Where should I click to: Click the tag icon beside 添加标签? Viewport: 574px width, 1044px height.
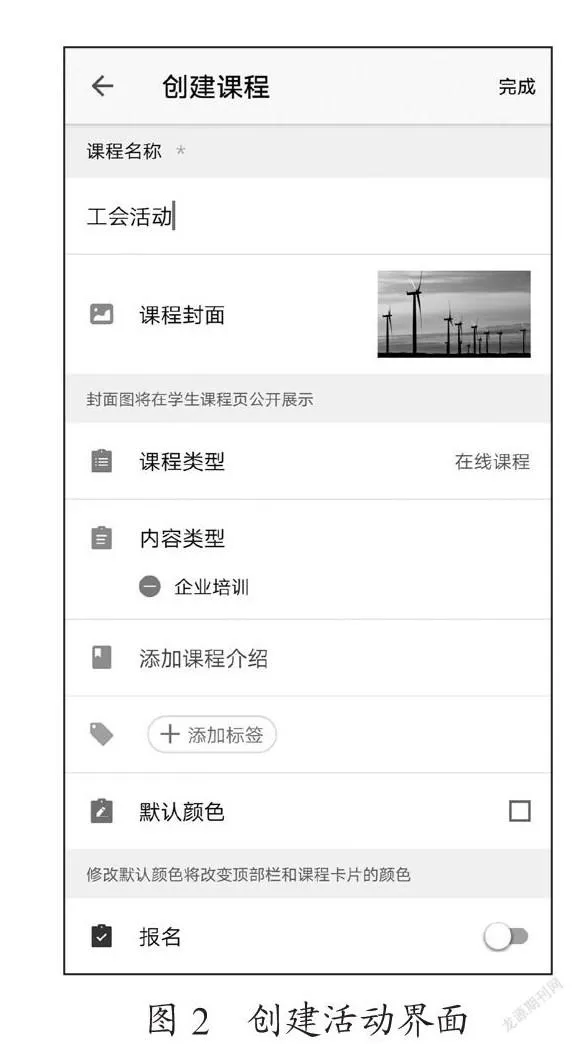point(101,734)
